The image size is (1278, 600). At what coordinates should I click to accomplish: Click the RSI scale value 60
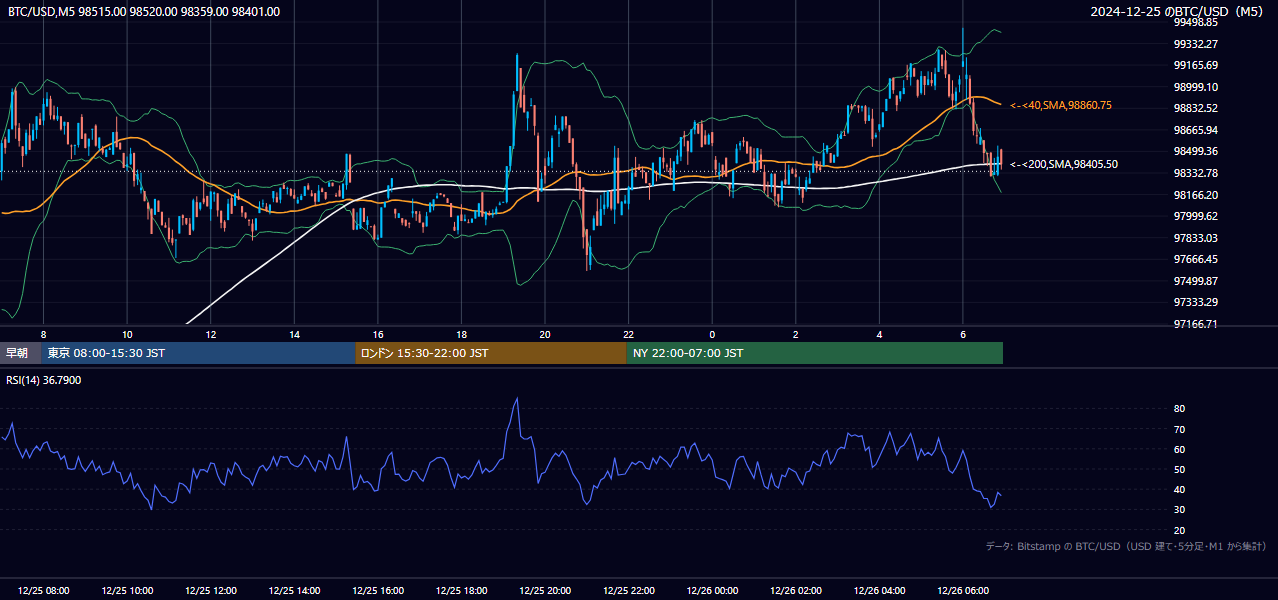tap(1179, 449)
